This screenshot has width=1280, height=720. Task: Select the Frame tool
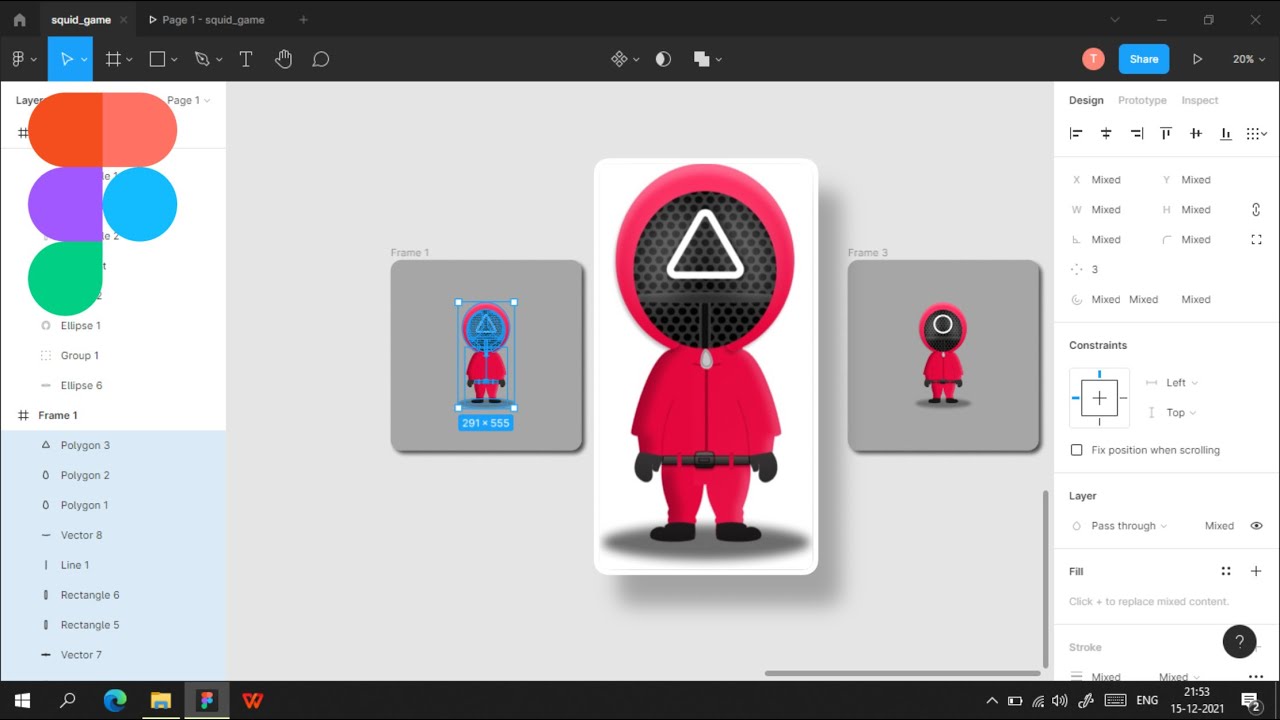click(113, 59)
